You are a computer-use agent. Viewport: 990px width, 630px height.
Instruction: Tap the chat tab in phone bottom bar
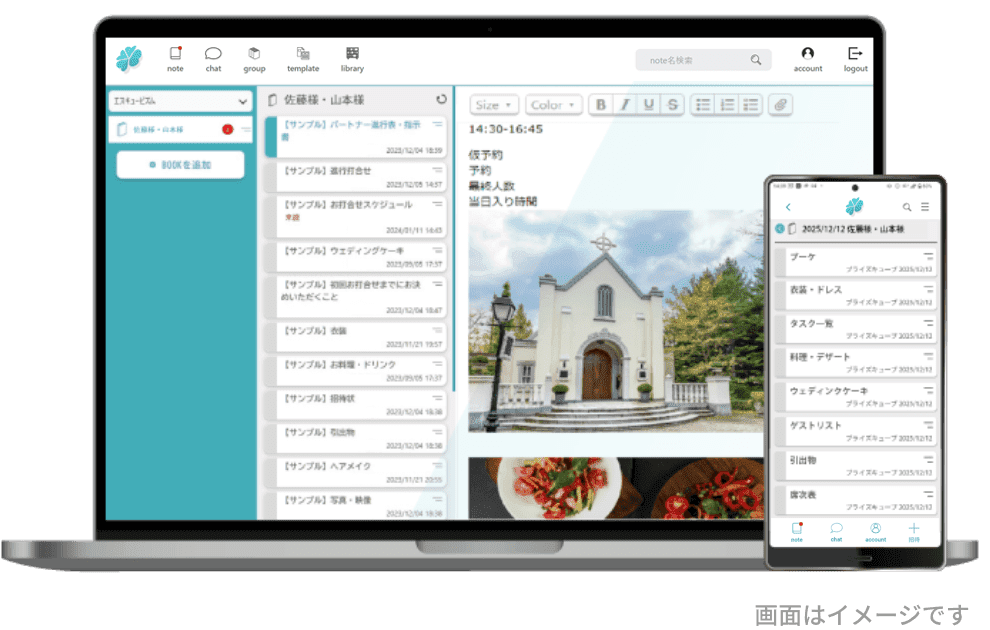pos(836,531)
